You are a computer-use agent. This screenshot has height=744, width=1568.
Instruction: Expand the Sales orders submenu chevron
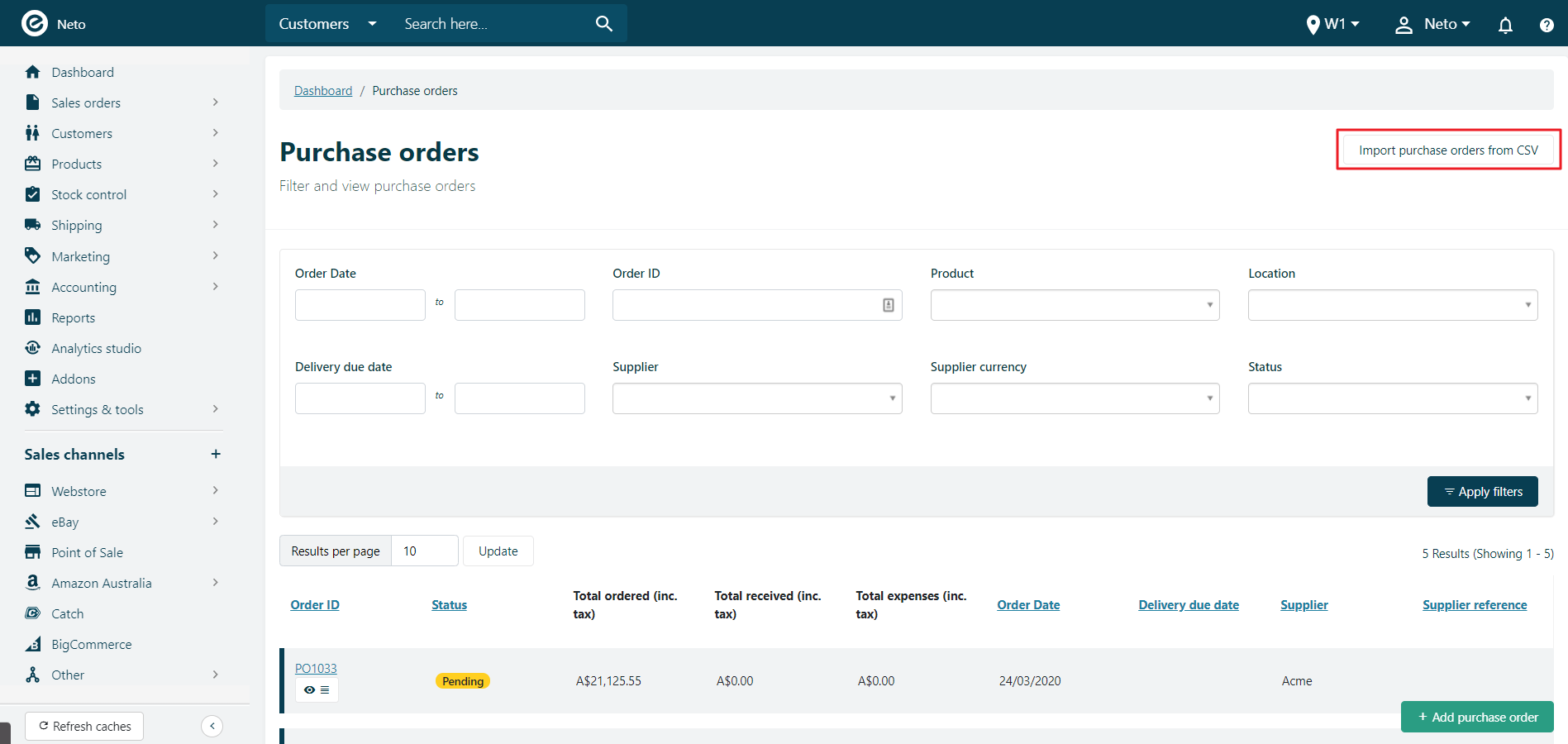point(216,103)
